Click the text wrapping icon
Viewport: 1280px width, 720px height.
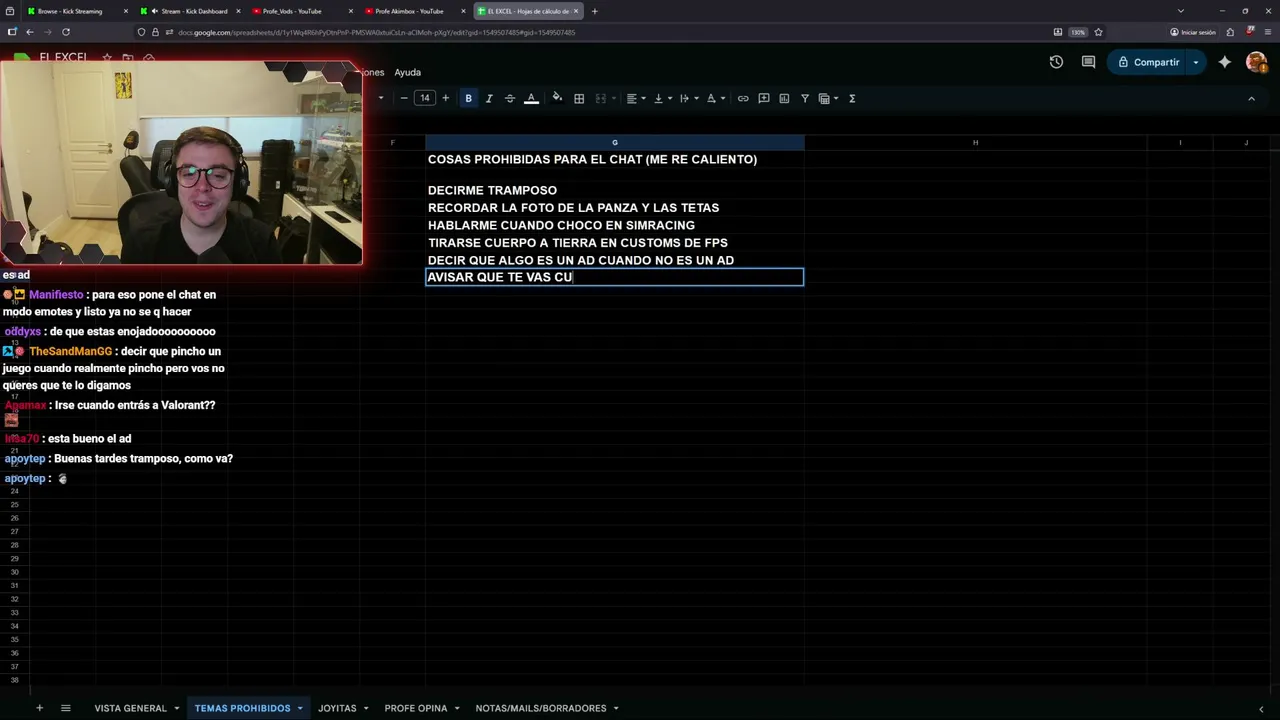coord(685,98)
